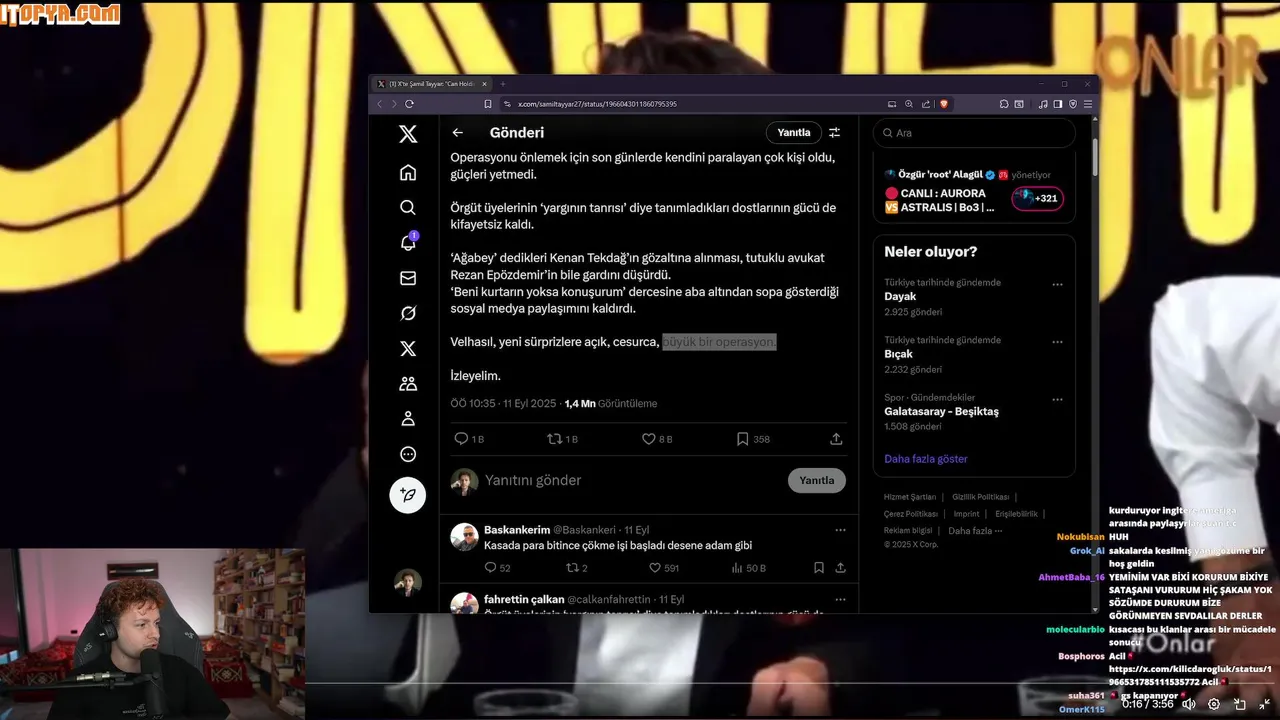Open options for Galatasaray - Beşiktaş trend
Viewport: 1280px width, 720px height.
pos(1057,399)
